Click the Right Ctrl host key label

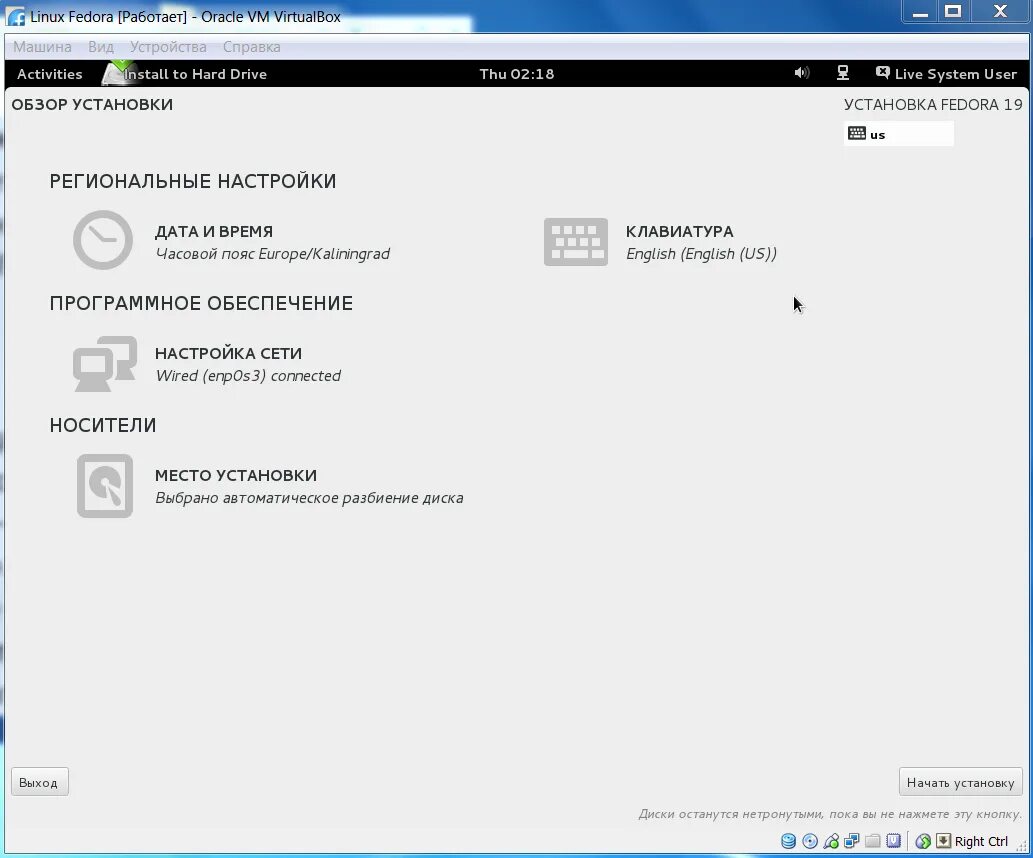(981, 842)
